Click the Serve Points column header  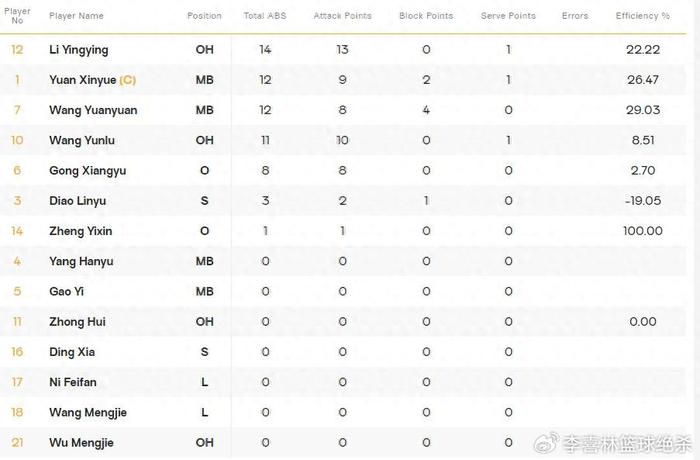[508, 16]
